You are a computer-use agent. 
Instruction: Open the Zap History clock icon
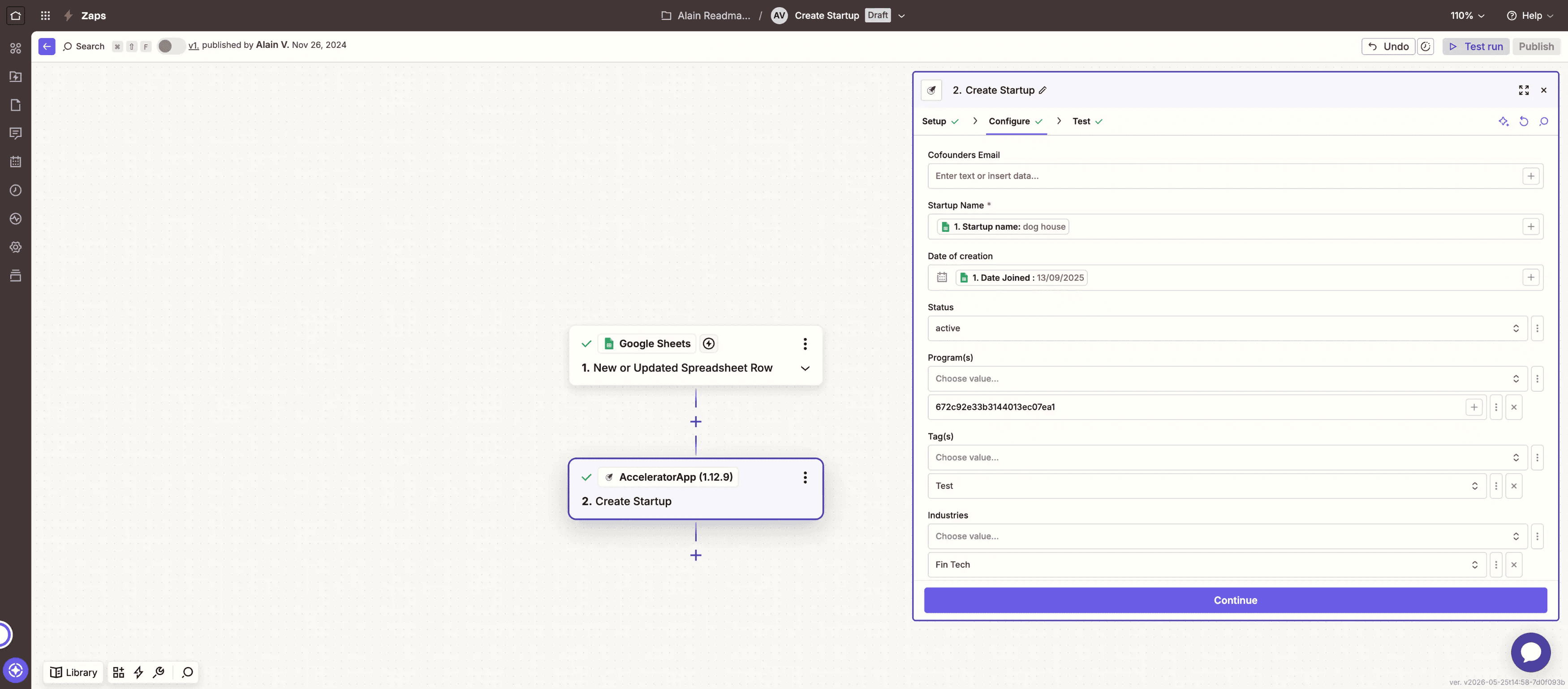(x=16, y=190)
